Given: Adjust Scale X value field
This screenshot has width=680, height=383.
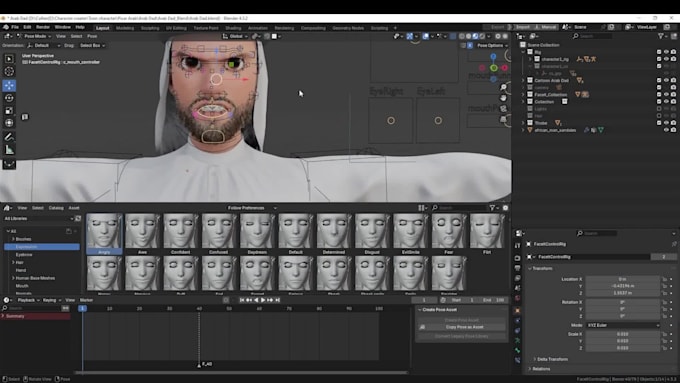Looking at the screenshot, I should click(x=623, y=334).
